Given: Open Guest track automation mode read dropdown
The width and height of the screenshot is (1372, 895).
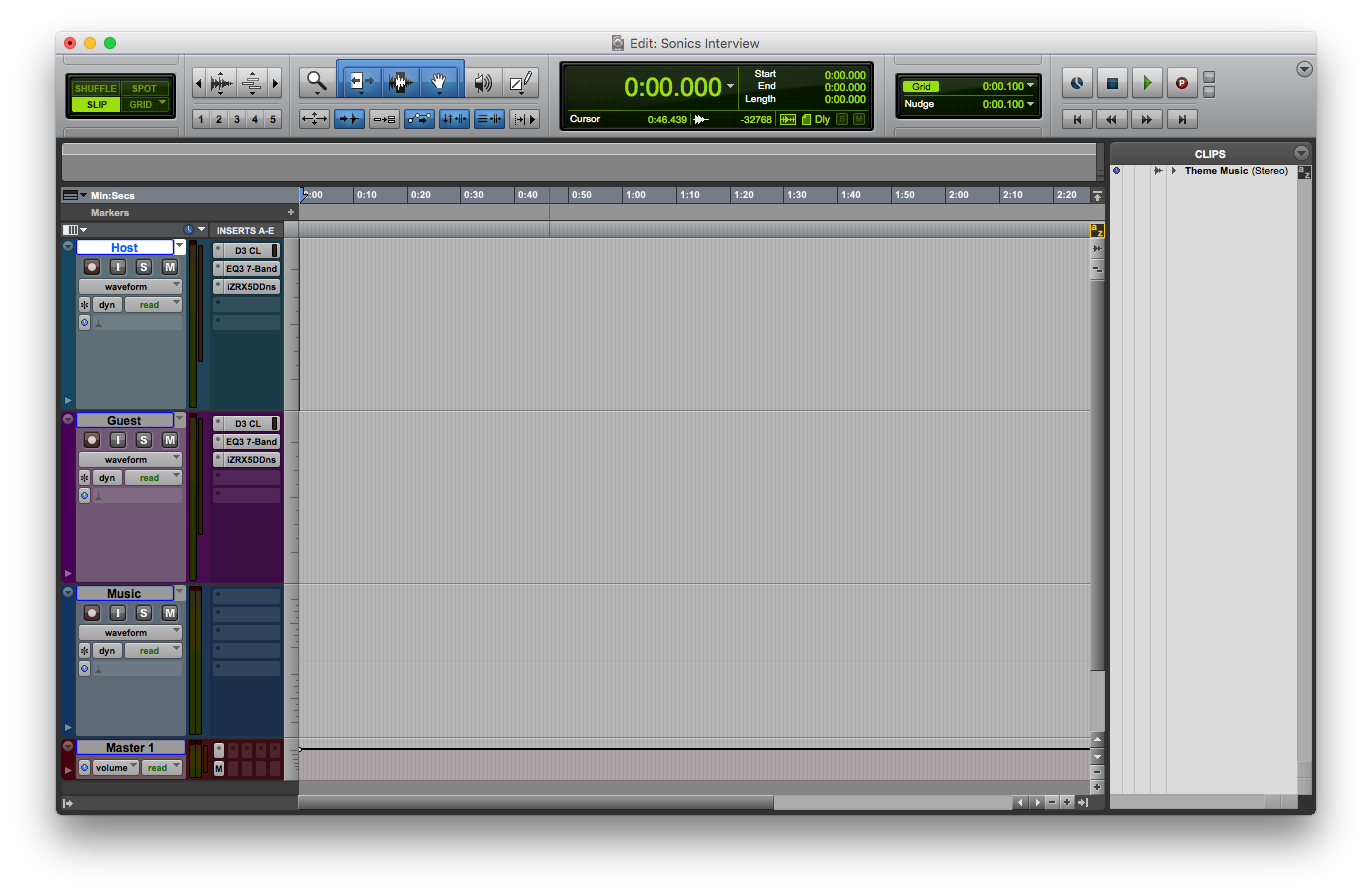Looking at the screenshot, I should coord(153,478).
